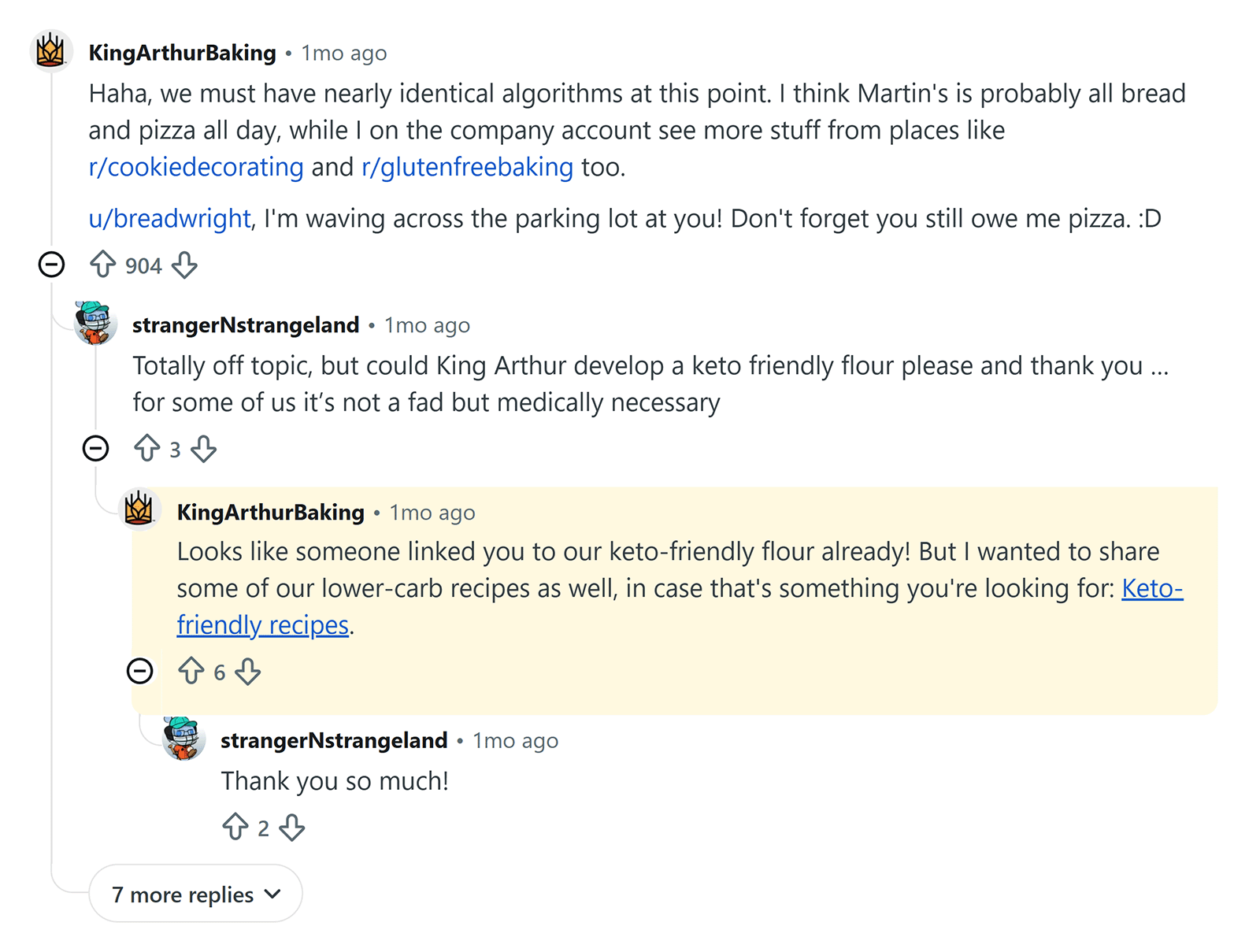The height and width of the screenshot is (952, 1260).
Task: Open u/breadwright's user profile
Action: pyautogui.click(x=169, y=218)
